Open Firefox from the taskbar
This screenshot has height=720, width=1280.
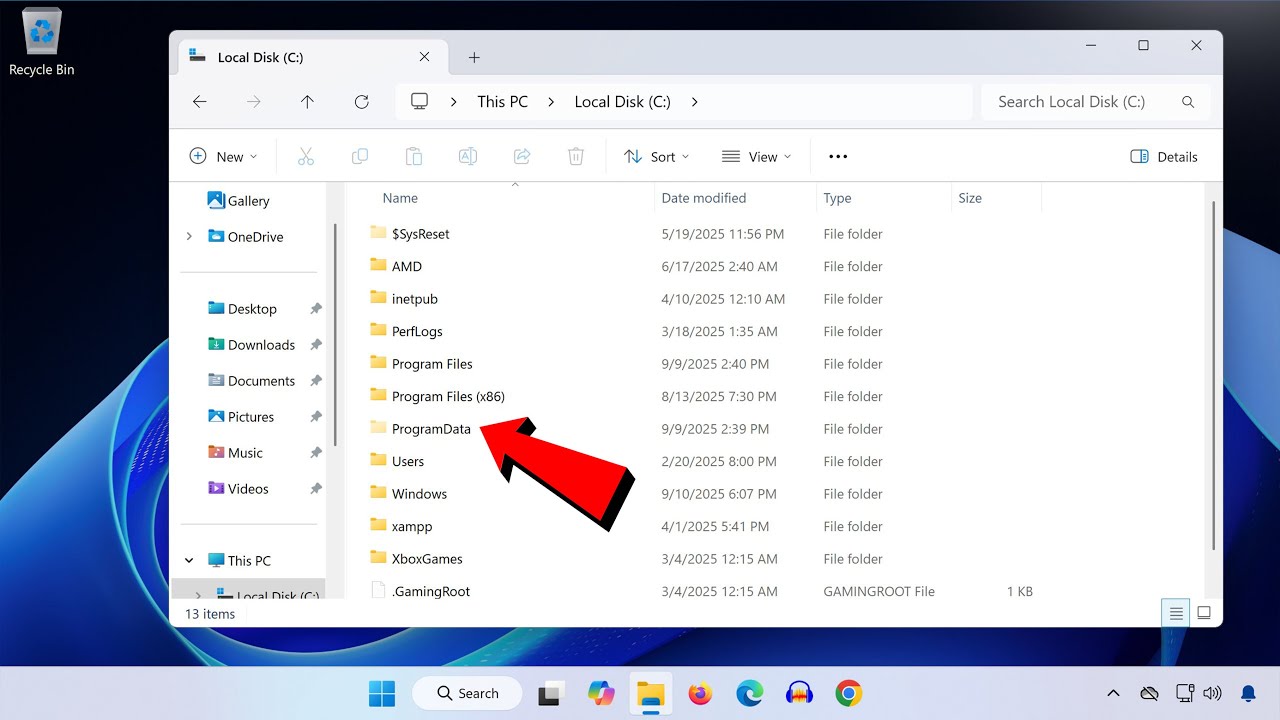[700, 693]
